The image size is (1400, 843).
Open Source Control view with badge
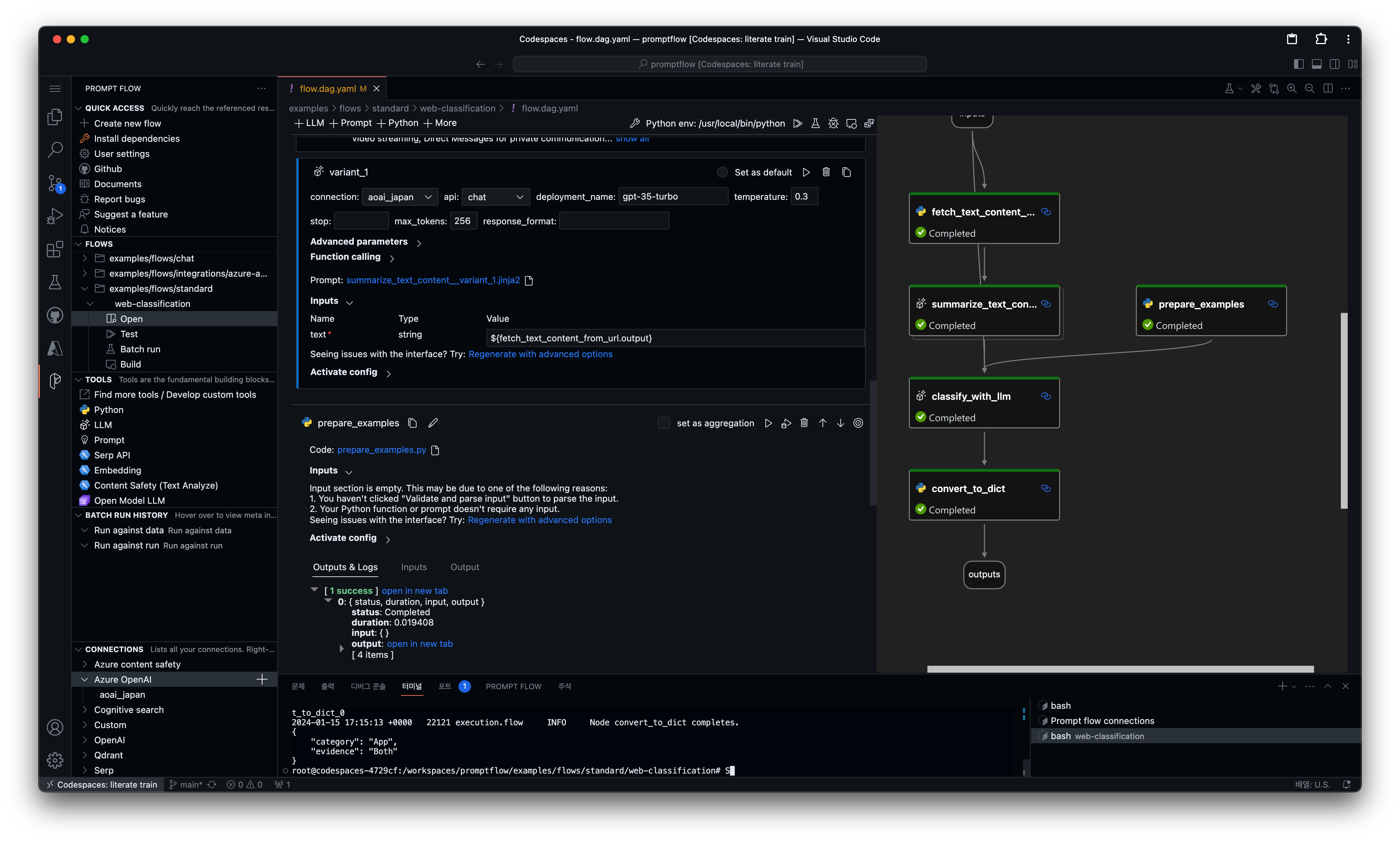tap(55, 183)
